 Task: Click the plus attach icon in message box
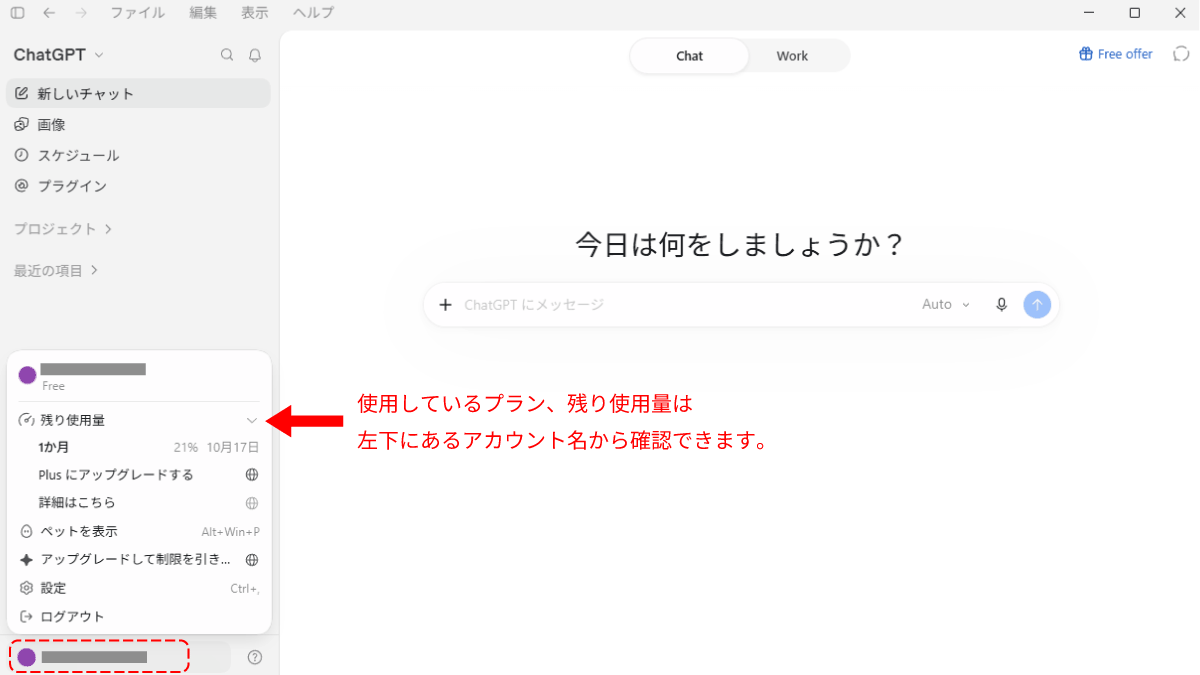[446, 304]
